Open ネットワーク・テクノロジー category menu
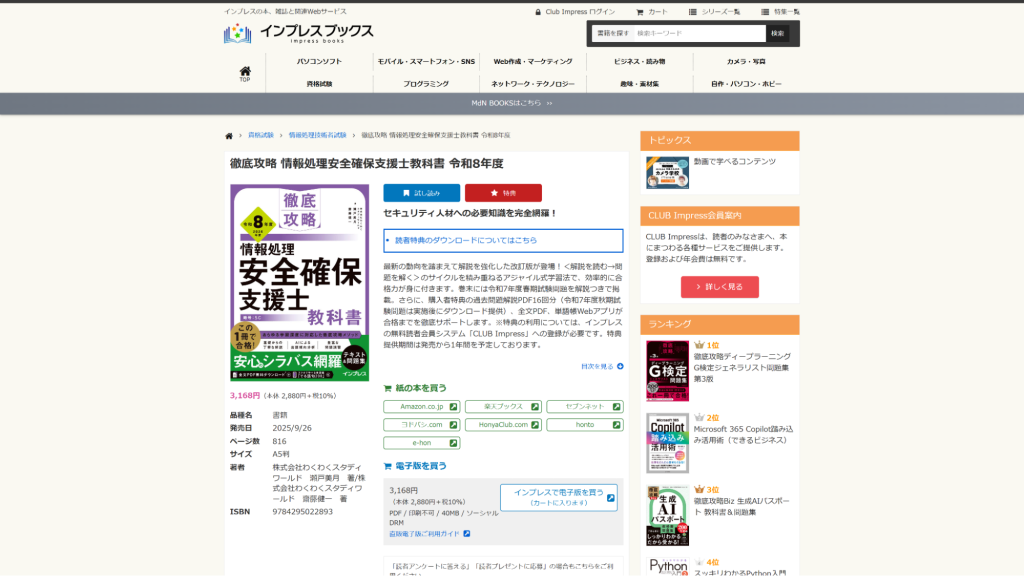 [x=533, y=84]
